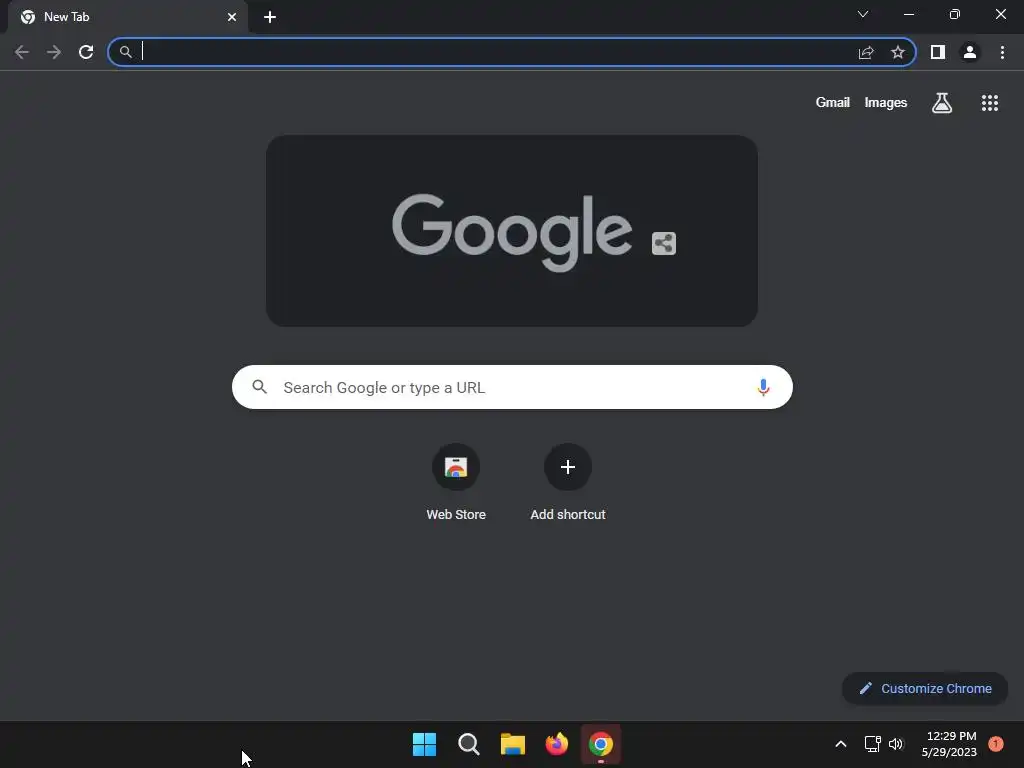
Task: Open Windows Start menu
Action: [x=424, y=744]
